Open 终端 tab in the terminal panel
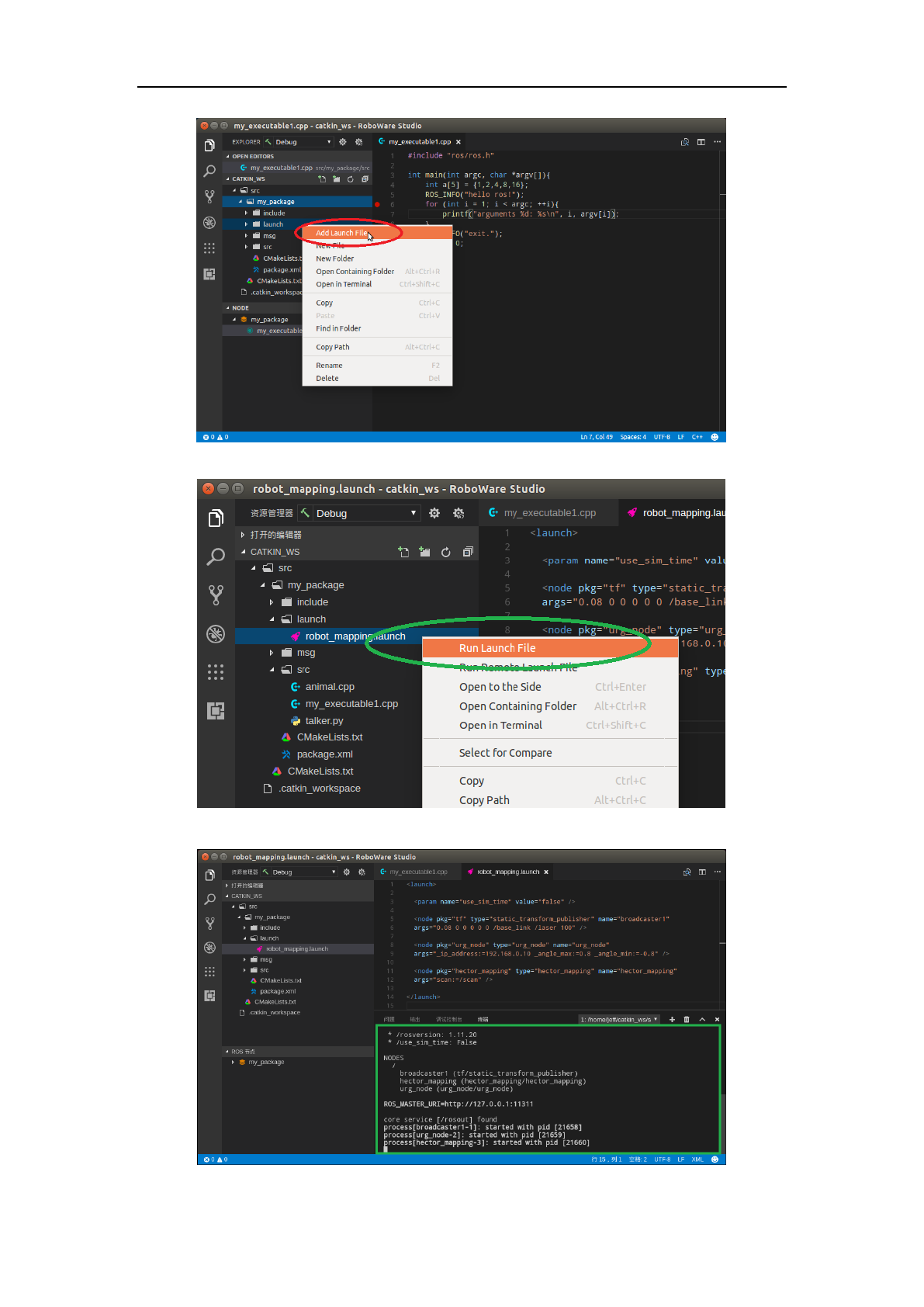 pyautogui.click(x=483, y=1019)
